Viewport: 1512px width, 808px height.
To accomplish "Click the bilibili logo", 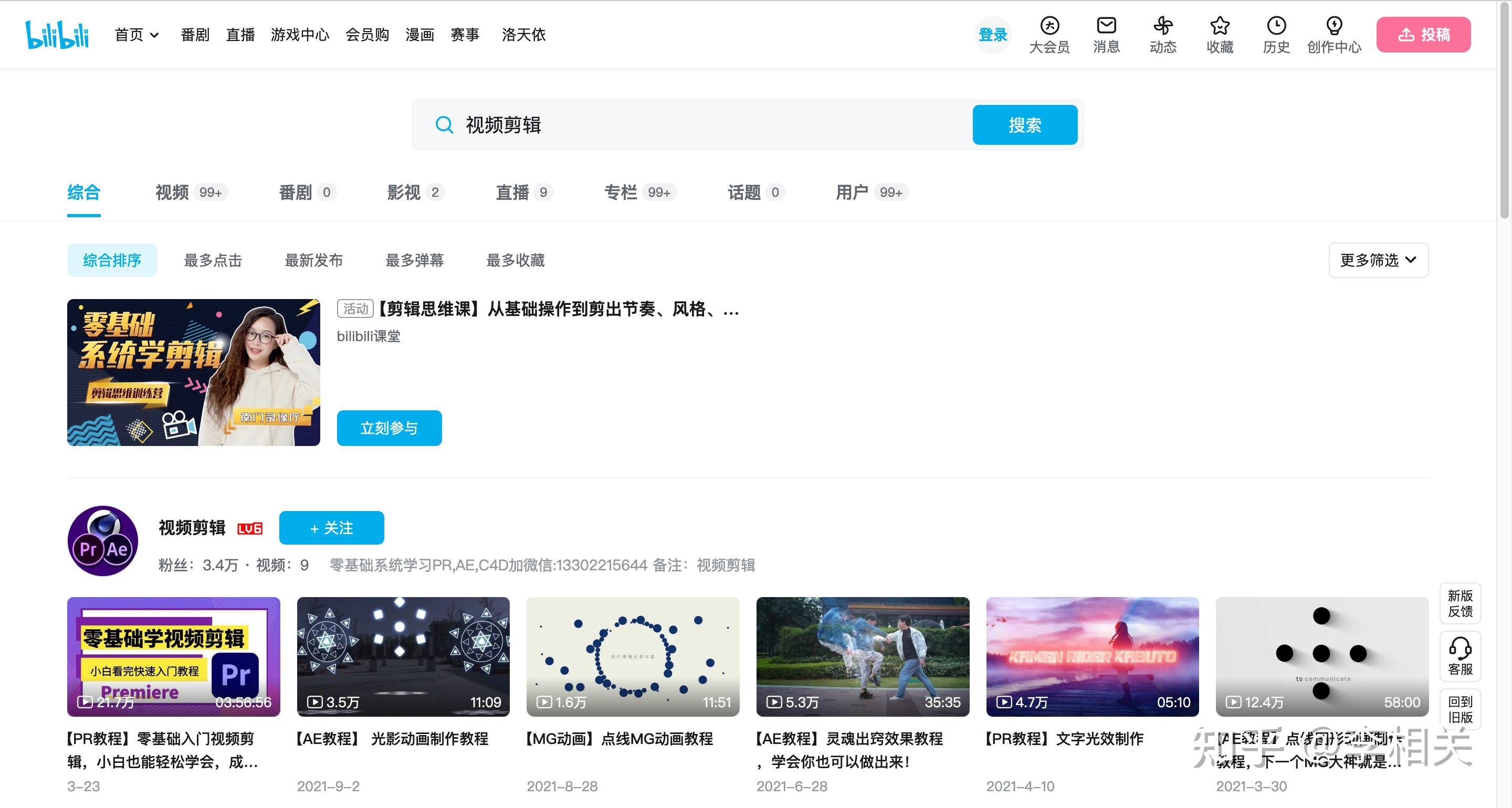I will [57, 35].
